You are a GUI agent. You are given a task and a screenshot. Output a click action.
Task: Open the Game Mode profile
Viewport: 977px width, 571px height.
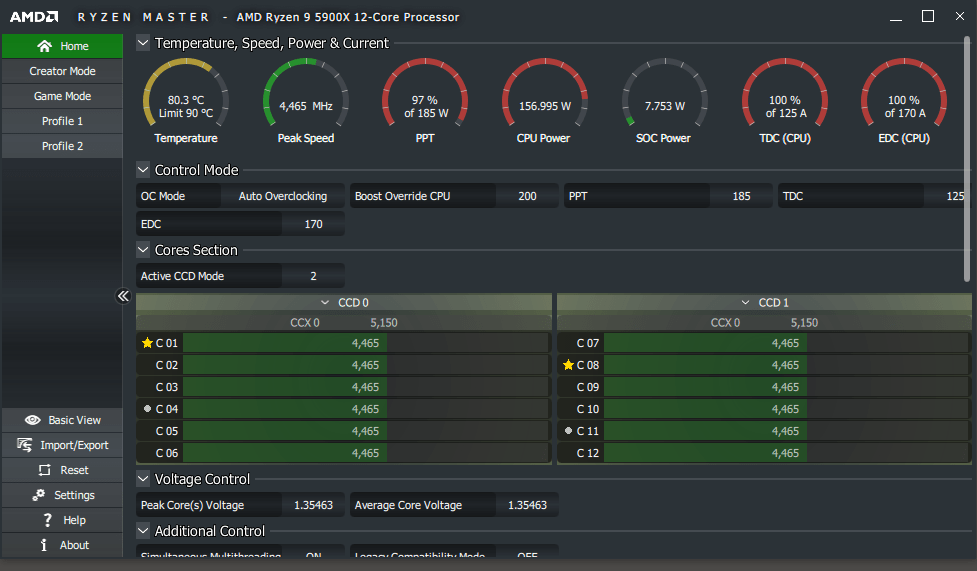coord(62,96)
